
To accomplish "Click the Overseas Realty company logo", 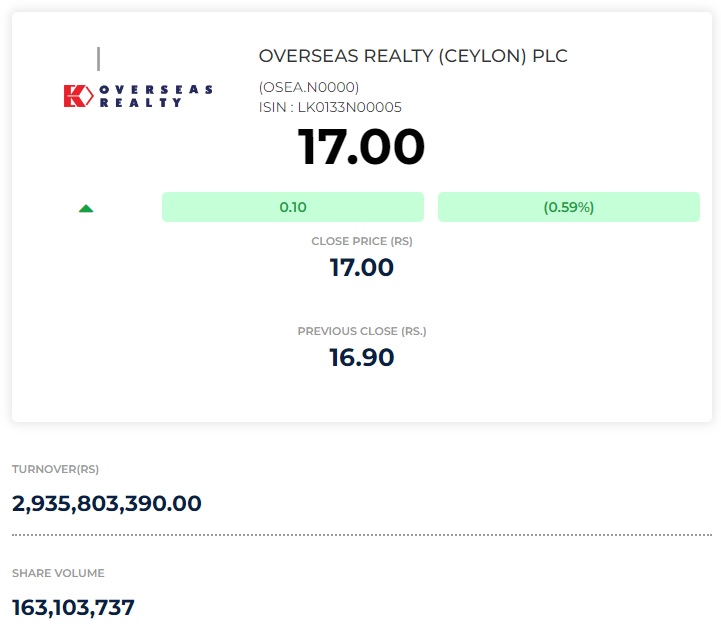I will pos(138,96).
